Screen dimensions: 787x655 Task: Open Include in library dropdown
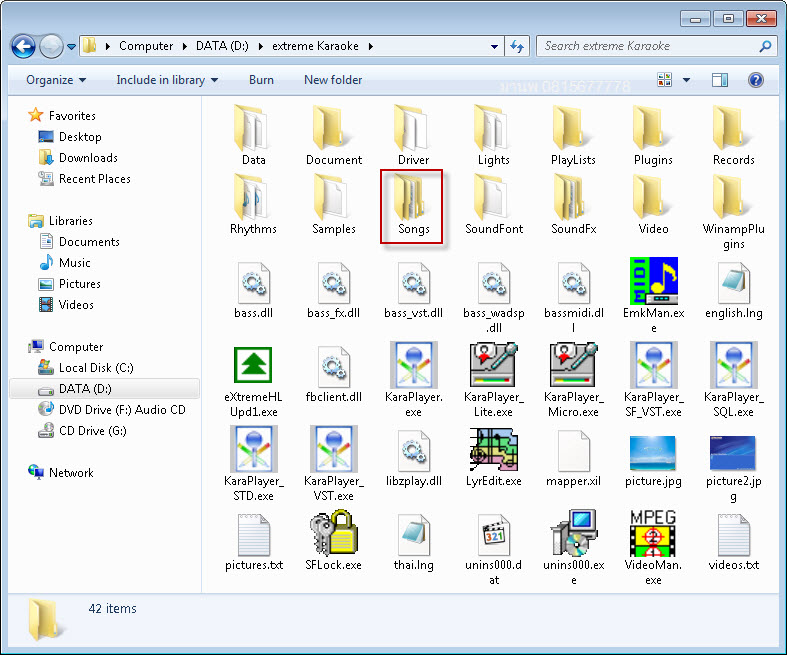click(167, 80)
